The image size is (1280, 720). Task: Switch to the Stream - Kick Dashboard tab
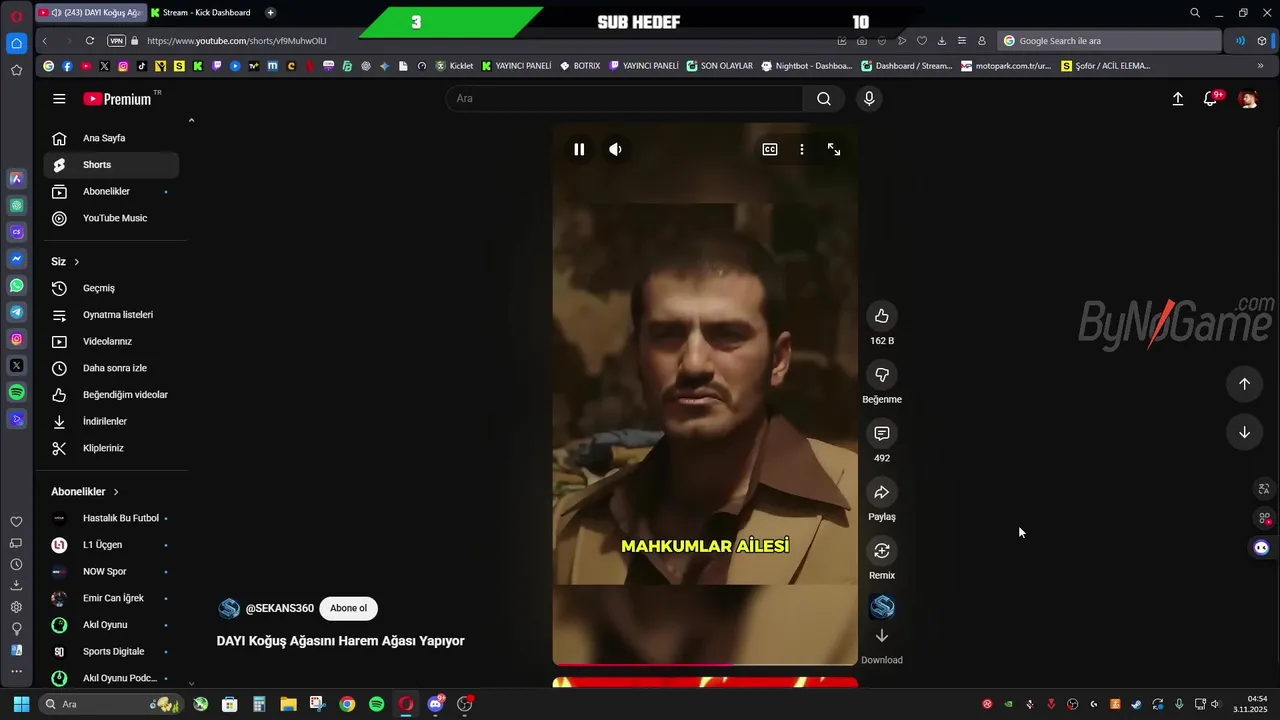(x=203, y=13)
